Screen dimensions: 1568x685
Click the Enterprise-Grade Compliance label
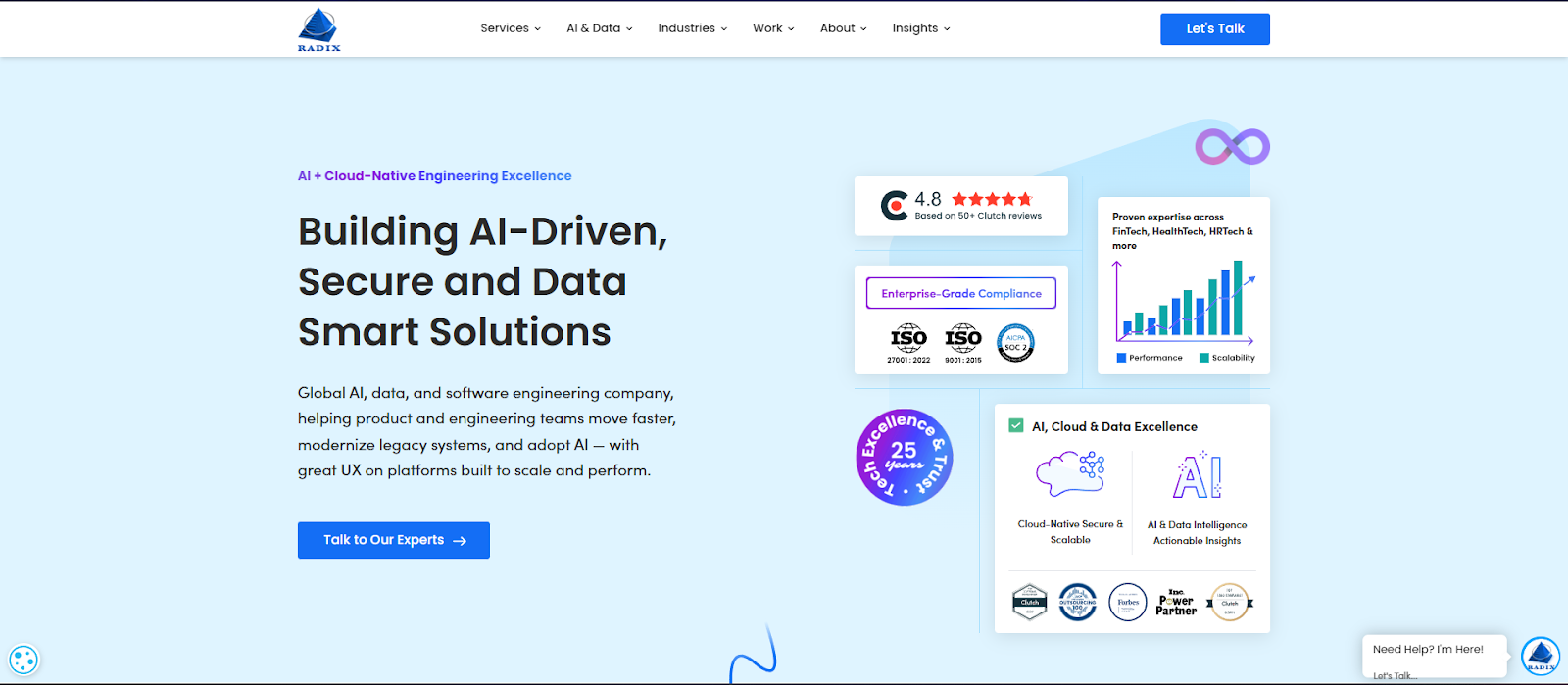pos(961,293)
